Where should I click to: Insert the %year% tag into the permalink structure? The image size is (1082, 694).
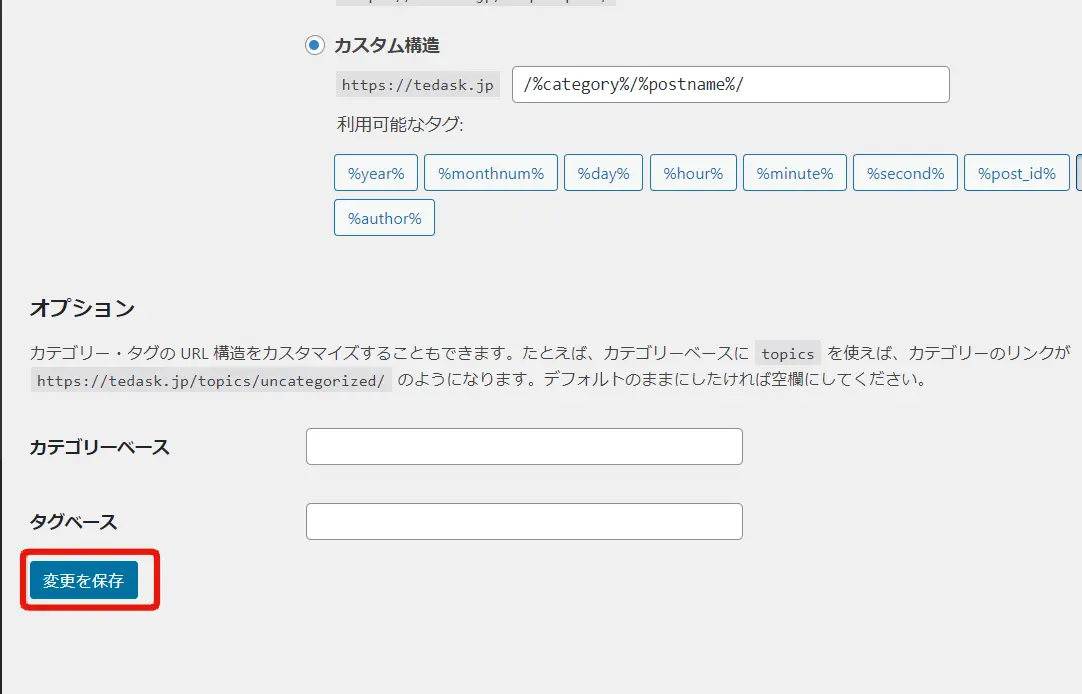tap(375, 172)
